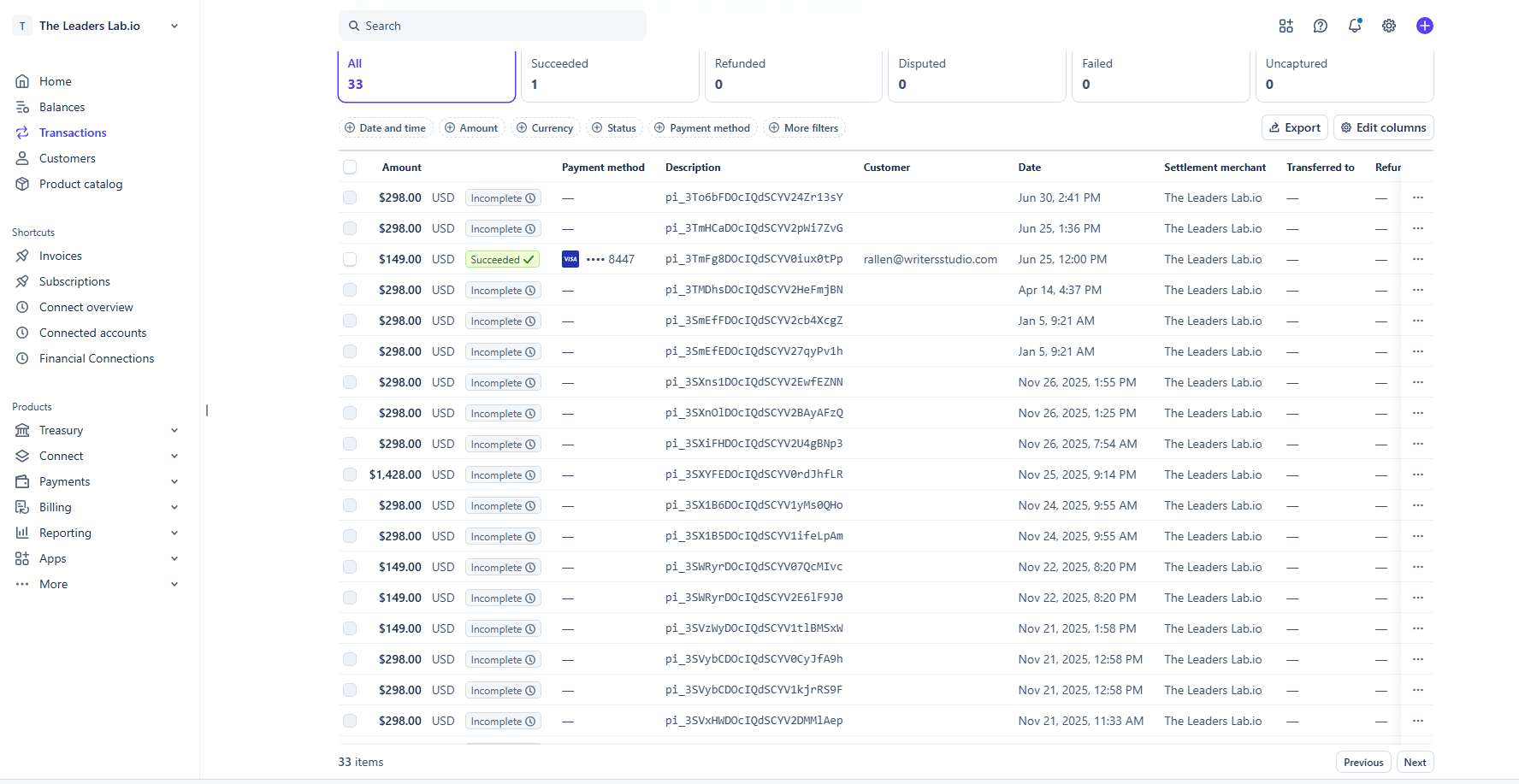The image size is (1519, 784).
Task: Switch to the Refunded tab
Action: pyautogui.click(x=794, y=74)
